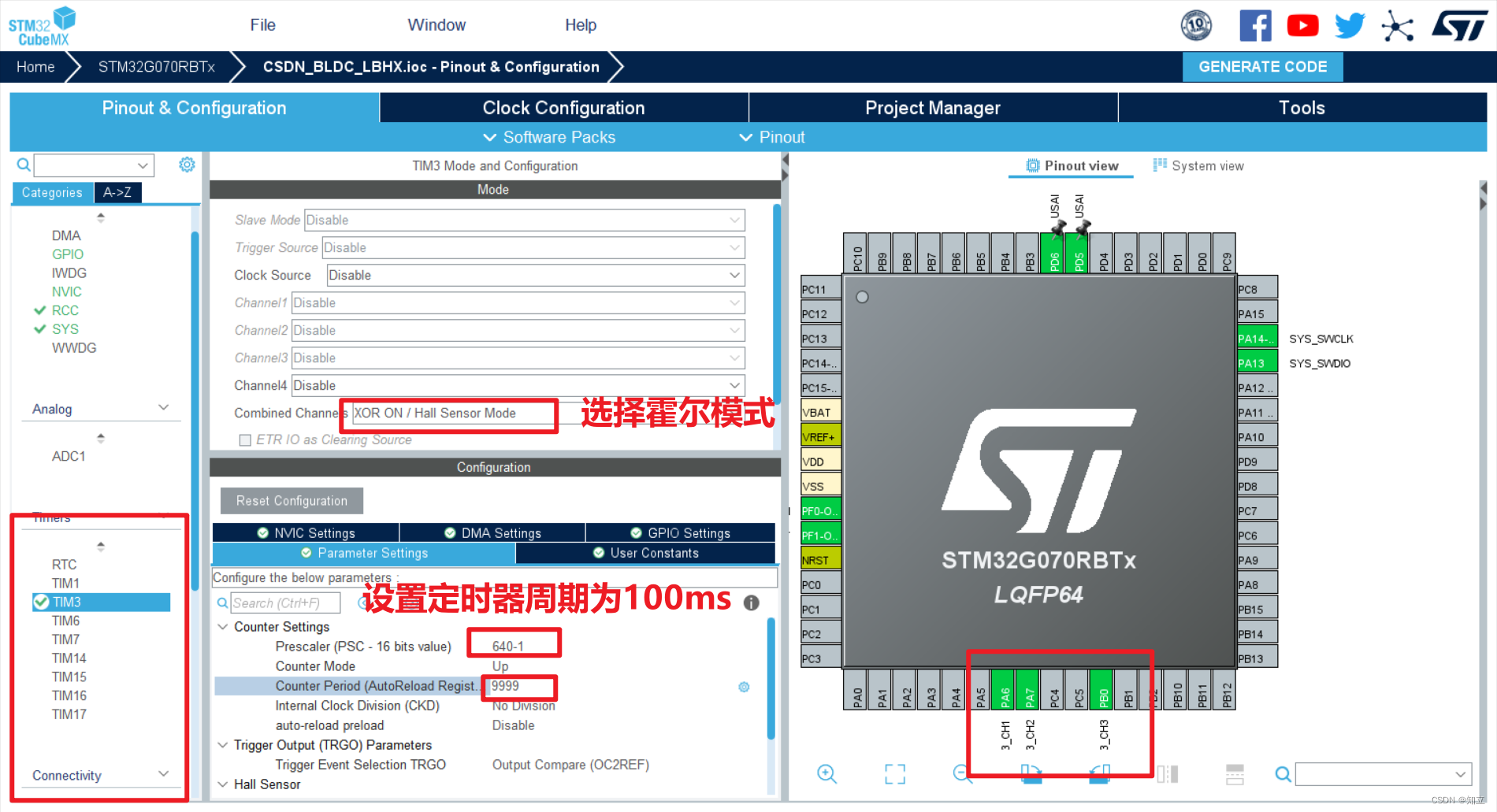Click the info icon beside parameter search
This screenshot has height=812, width=1497.
tap(752, 603)
